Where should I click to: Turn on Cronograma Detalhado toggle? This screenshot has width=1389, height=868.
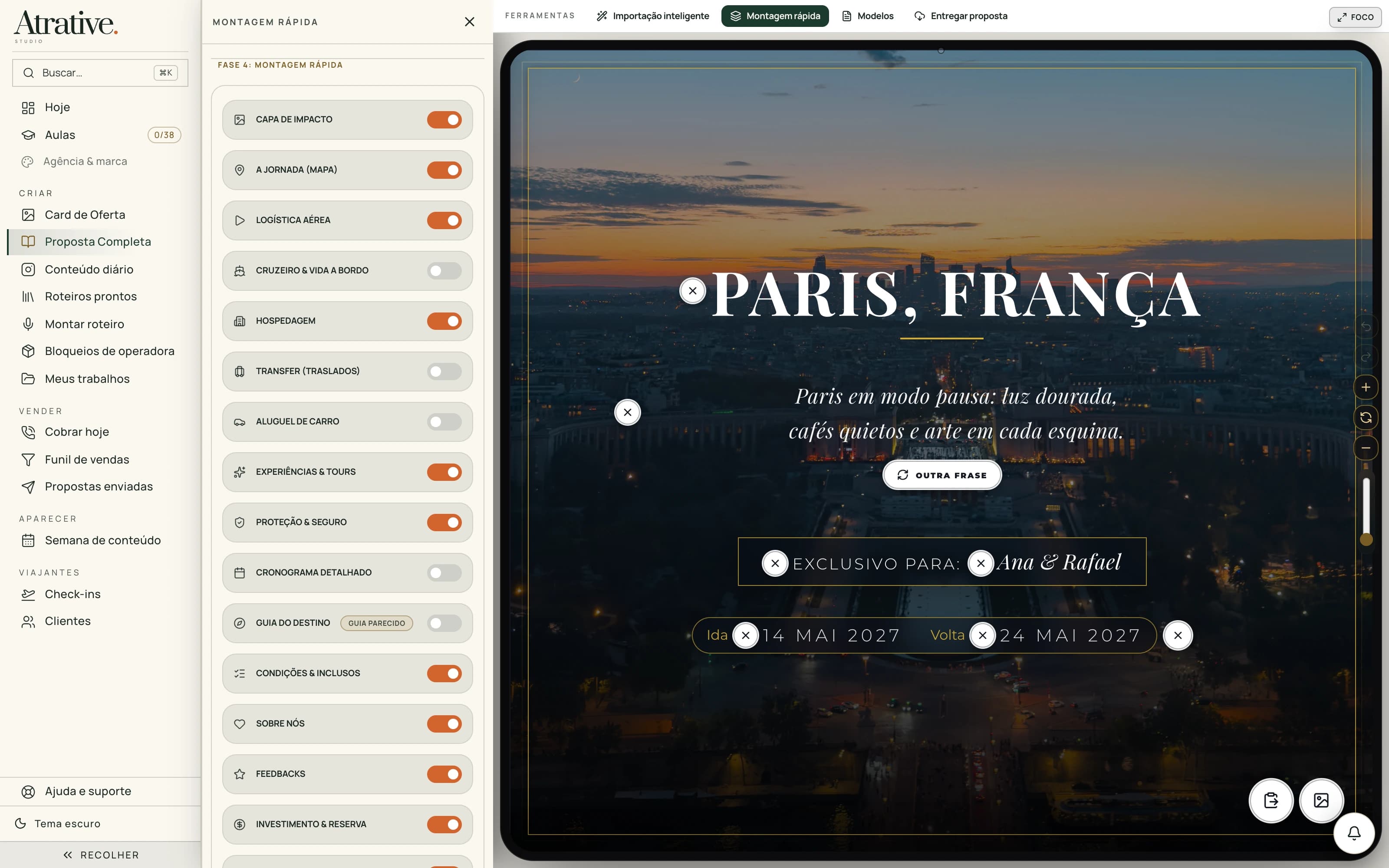(444, 573)
